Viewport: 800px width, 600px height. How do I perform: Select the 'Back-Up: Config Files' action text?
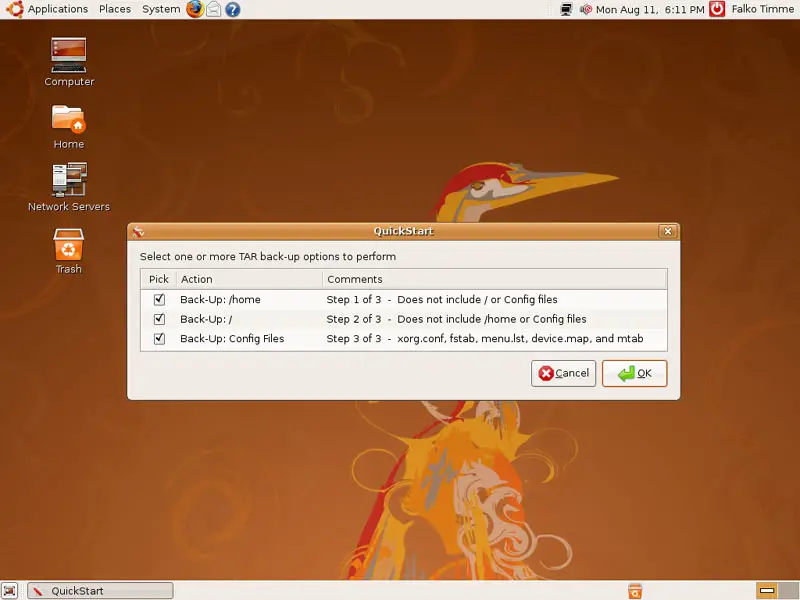coord(232,339)
